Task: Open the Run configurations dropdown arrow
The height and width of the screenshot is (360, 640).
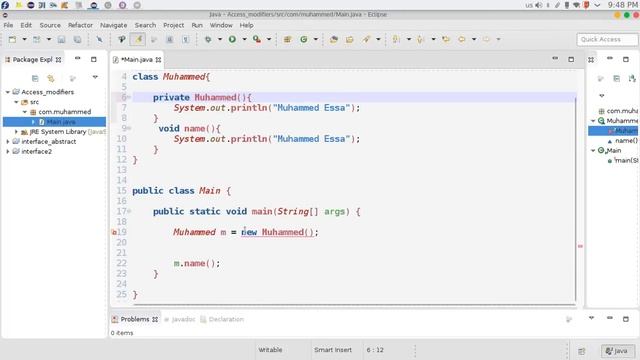Action: (244, 39)
